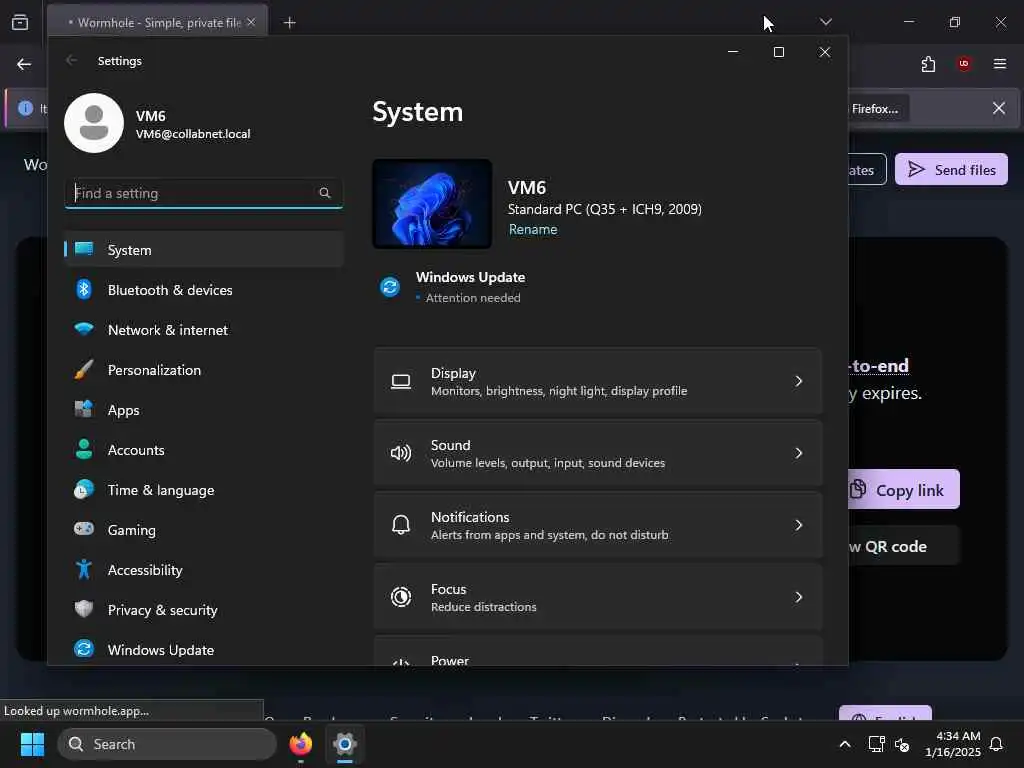Click the VM6 user avatar

coord(94,123)
